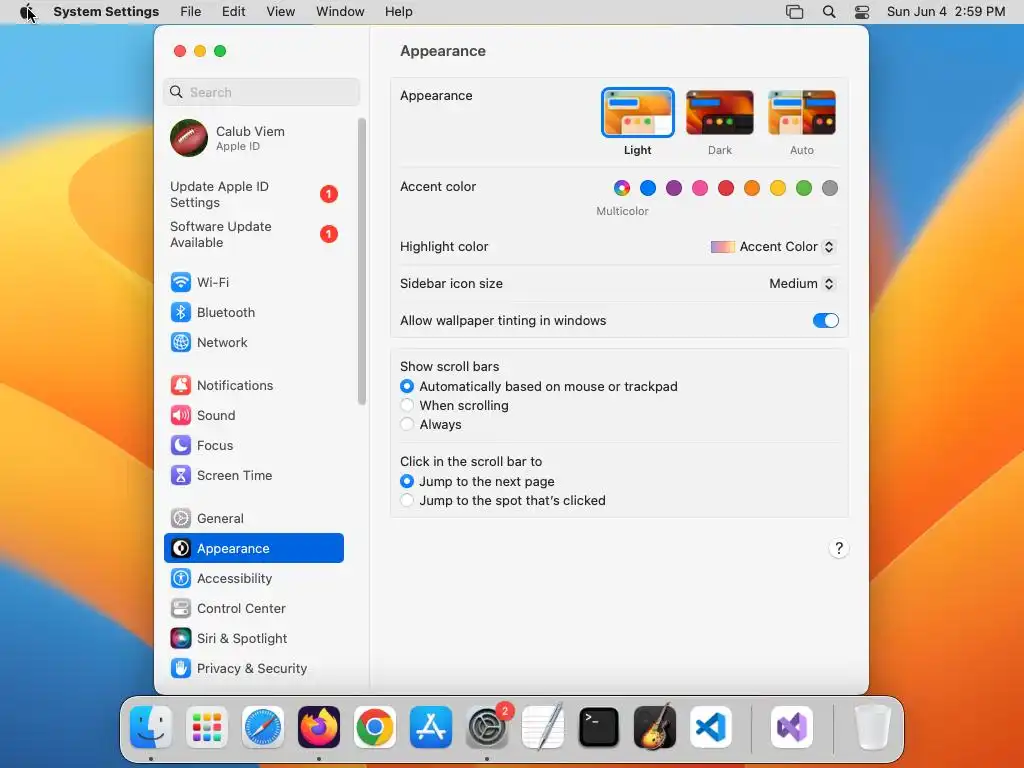The height and width of the screenshot is (768, 1024).
Task: Open Visual Studio purple icon in Dock
Action: (792, 727)
